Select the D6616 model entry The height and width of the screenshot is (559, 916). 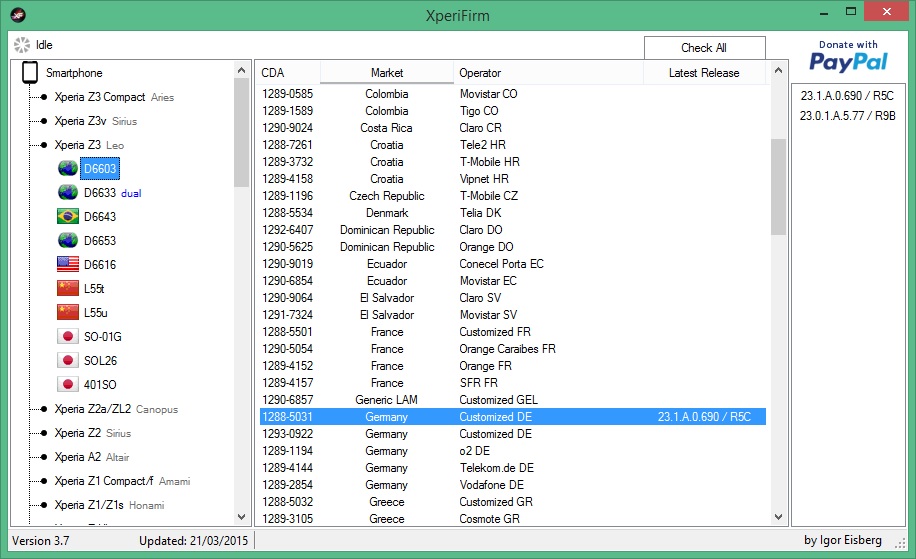(100, 265)
